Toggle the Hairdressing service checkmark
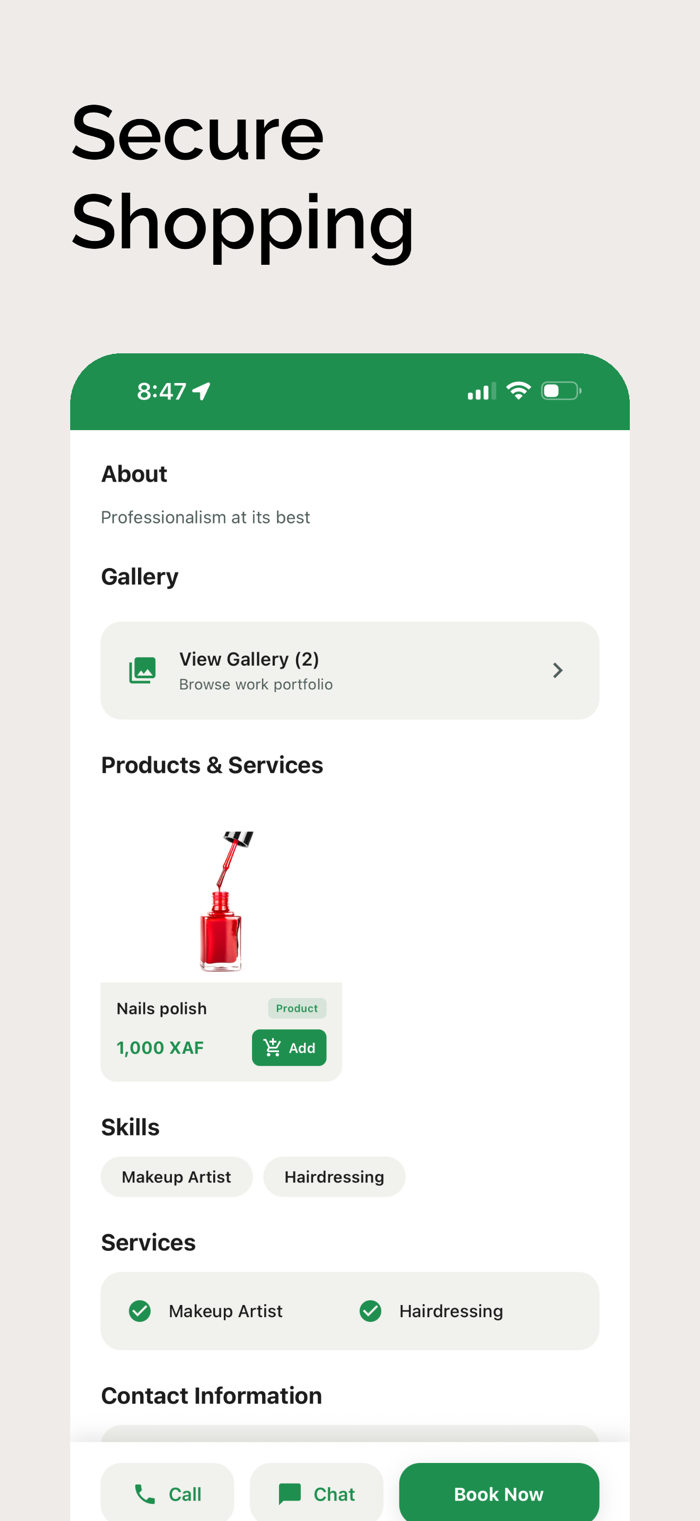The image size is (700, 1521). coord(370,1311)
